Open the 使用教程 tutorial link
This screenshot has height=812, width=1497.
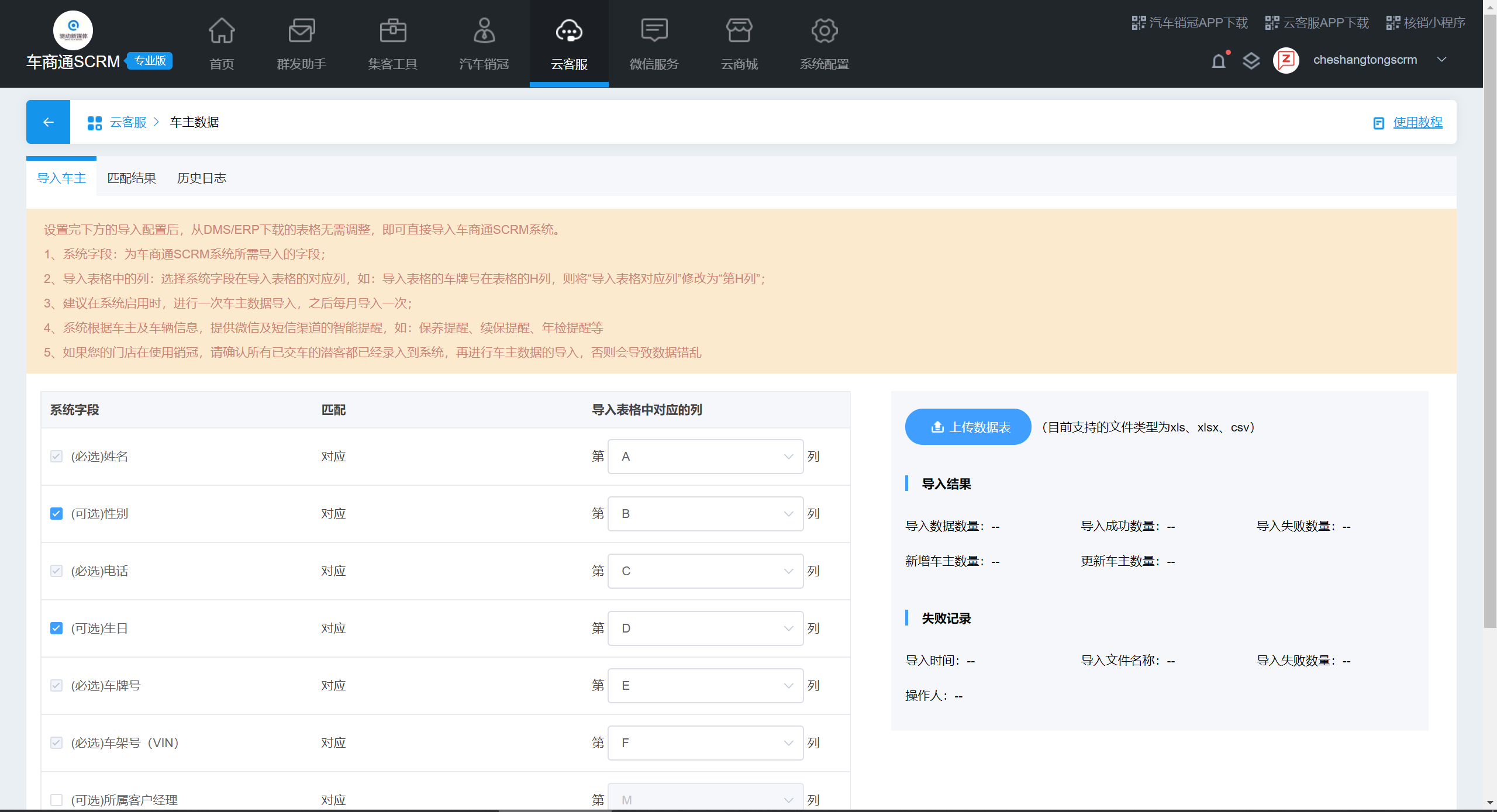1417,122
